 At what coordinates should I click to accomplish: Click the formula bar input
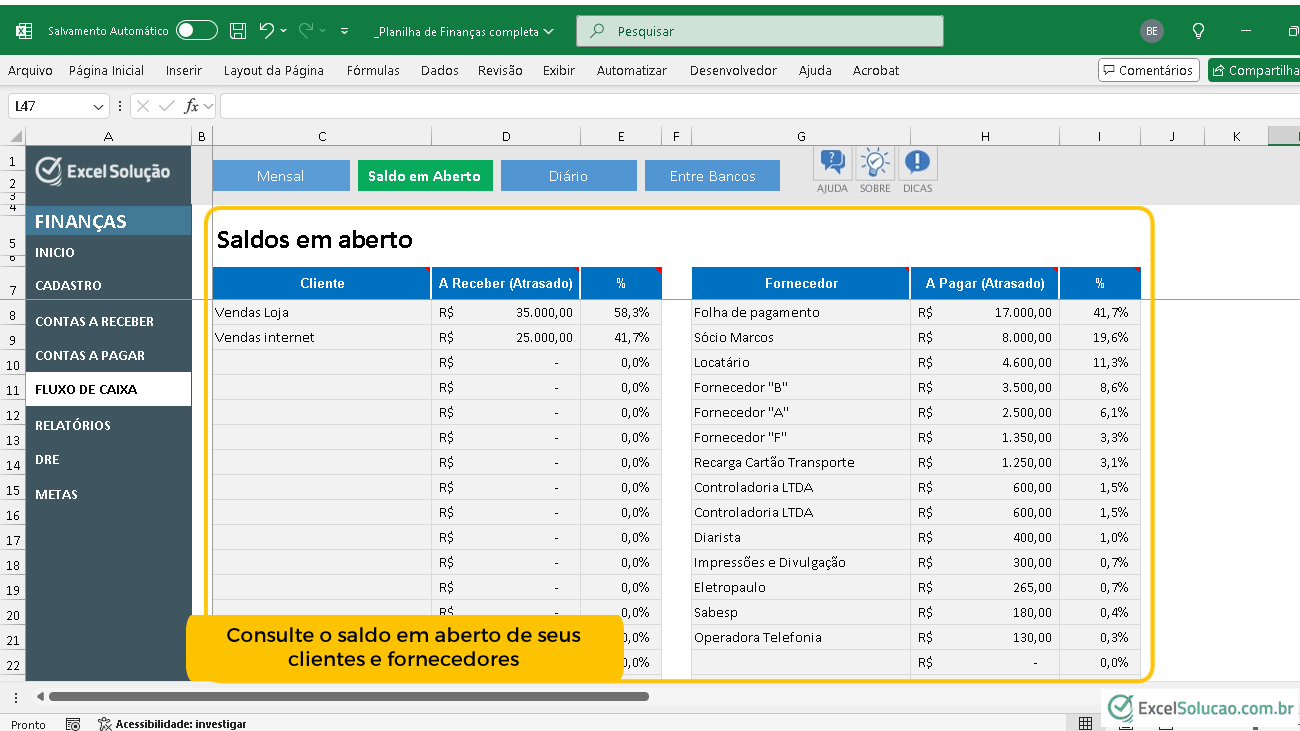coord(760,106)
